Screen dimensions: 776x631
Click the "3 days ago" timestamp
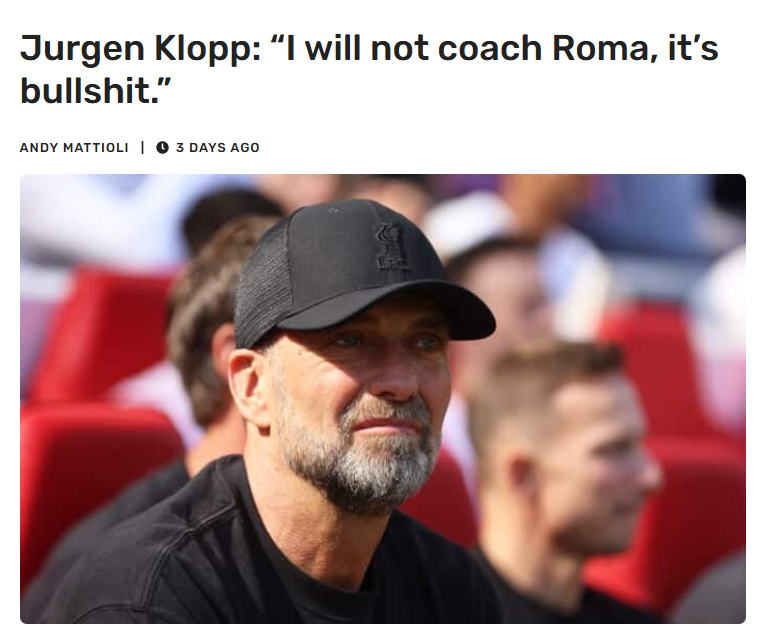click(218, 147)
